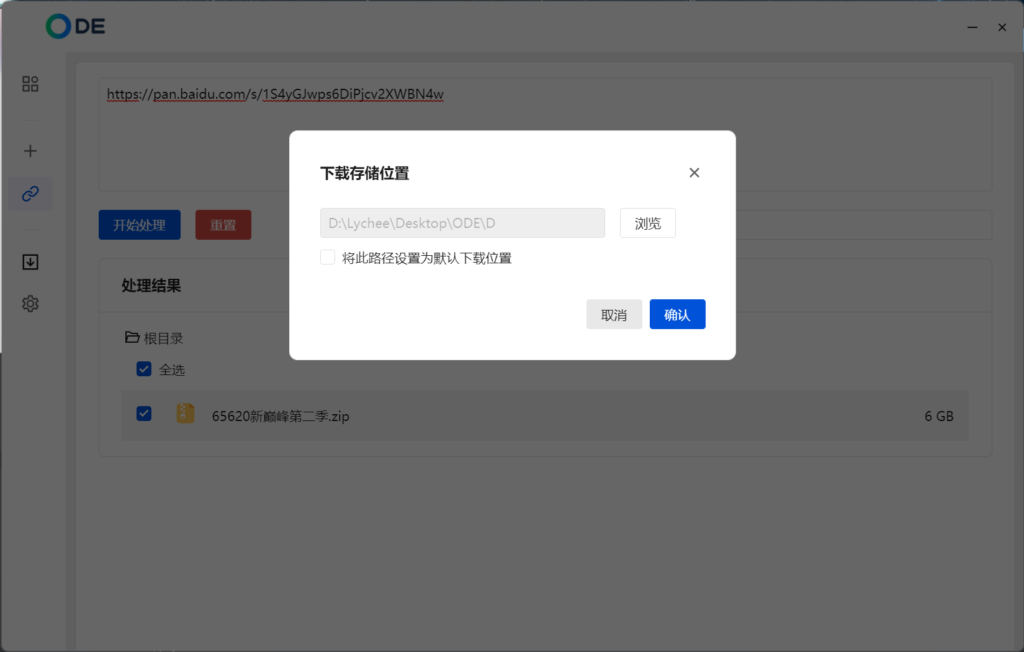Screen dimensions: 1024x652
Task: Click the 取消 button in dialog
Action: pyautogui.click(x=614, y=315)
